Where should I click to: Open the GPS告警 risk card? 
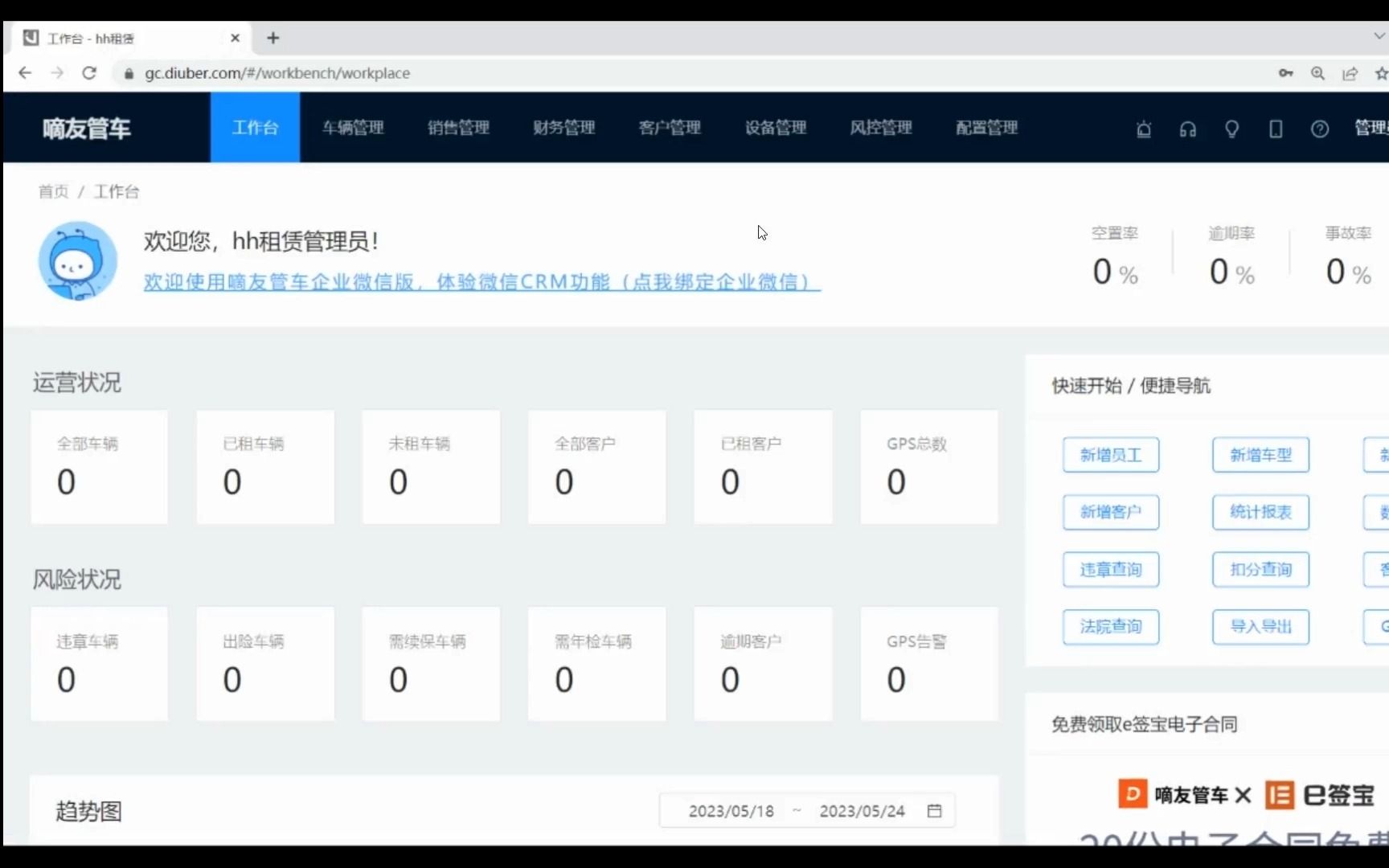(929, 664)
